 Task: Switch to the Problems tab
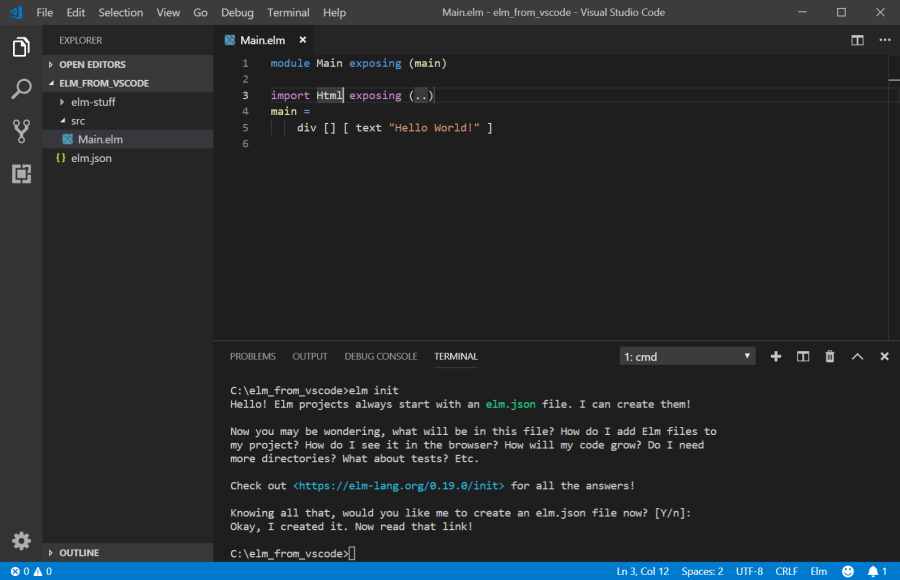(252, 356)
